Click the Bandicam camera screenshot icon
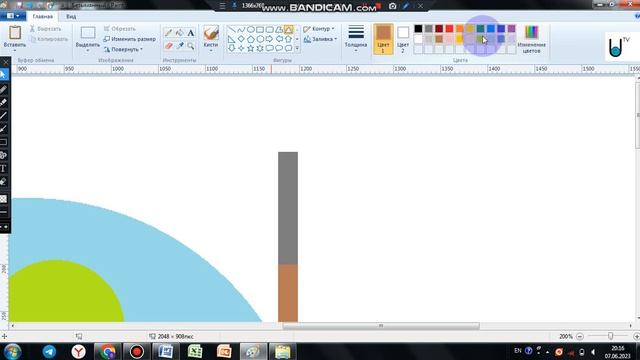The height and width of the screenshot is (360, 640). [x=392, y=6]
